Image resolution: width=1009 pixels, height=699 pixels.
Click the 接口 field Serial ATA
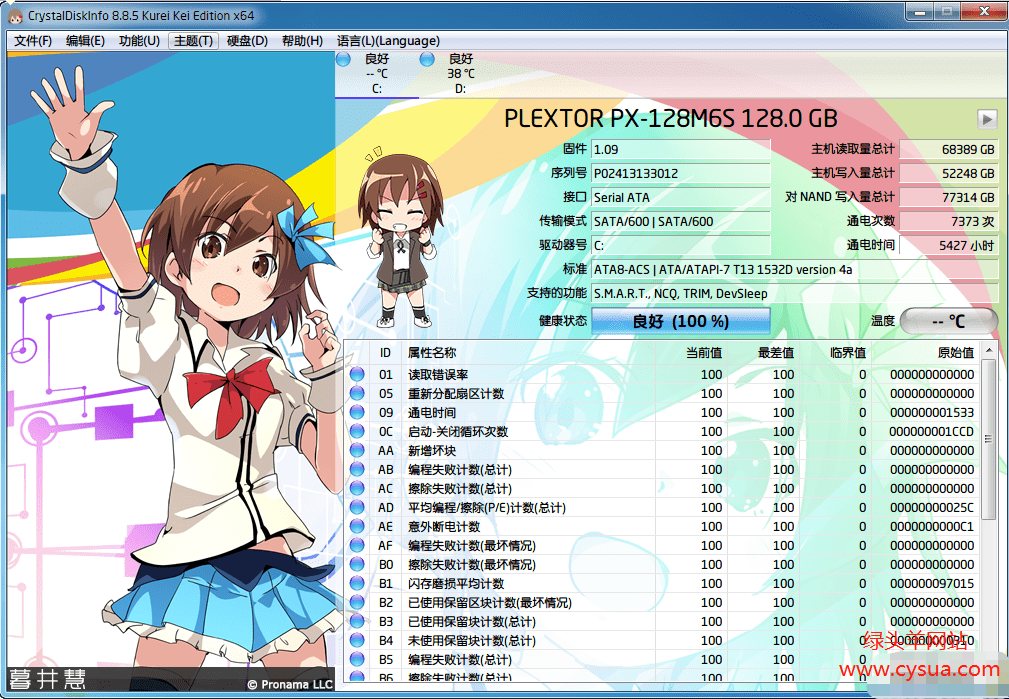point(681,197)
